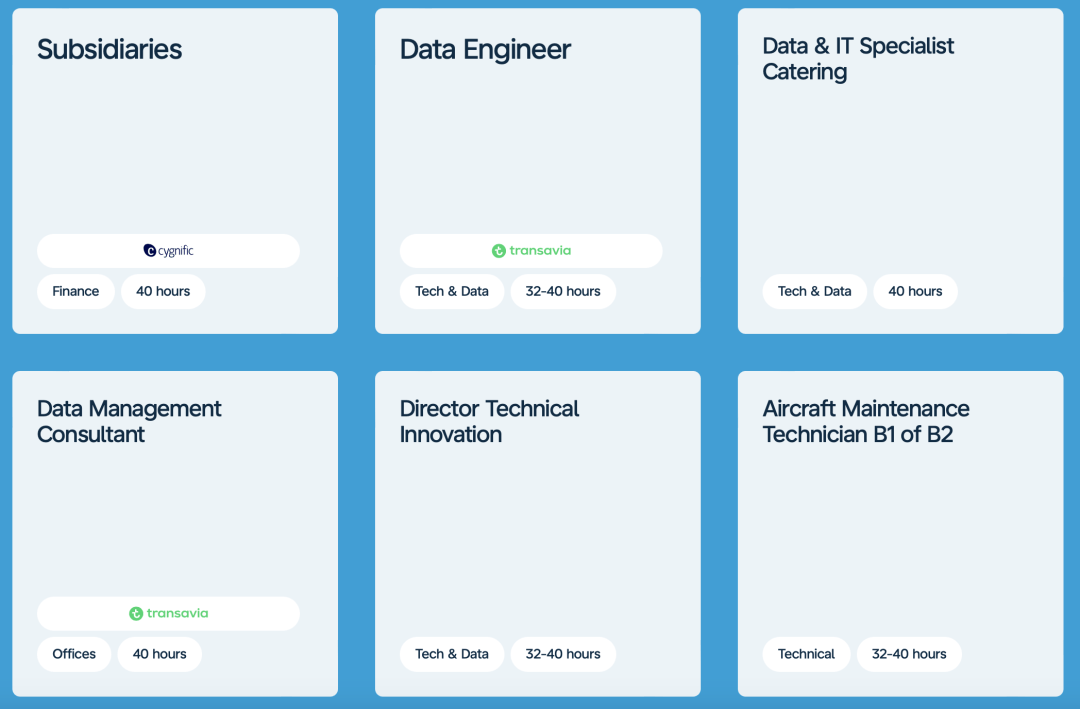Image resolution: width=1080 pixels, height=709 pixels.
Task: Select the Technical category tag
Action: point(807,654)
